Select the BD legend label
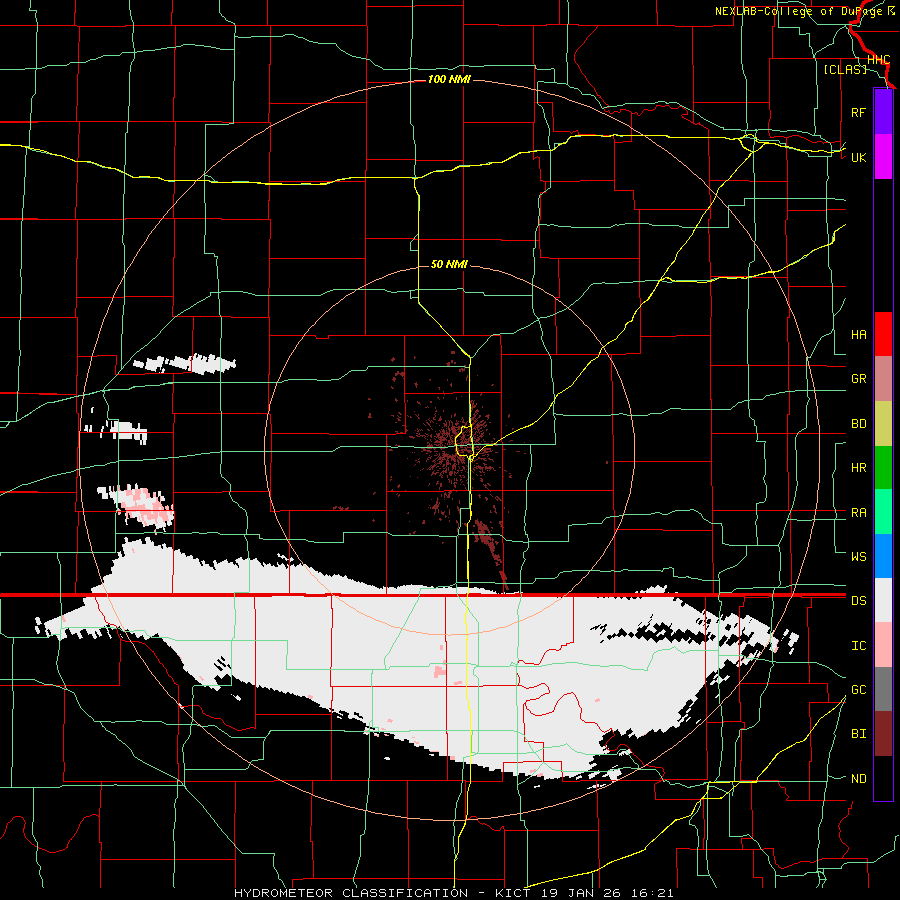This screenshot has height=900, width=900. click(x=858, y=424)
